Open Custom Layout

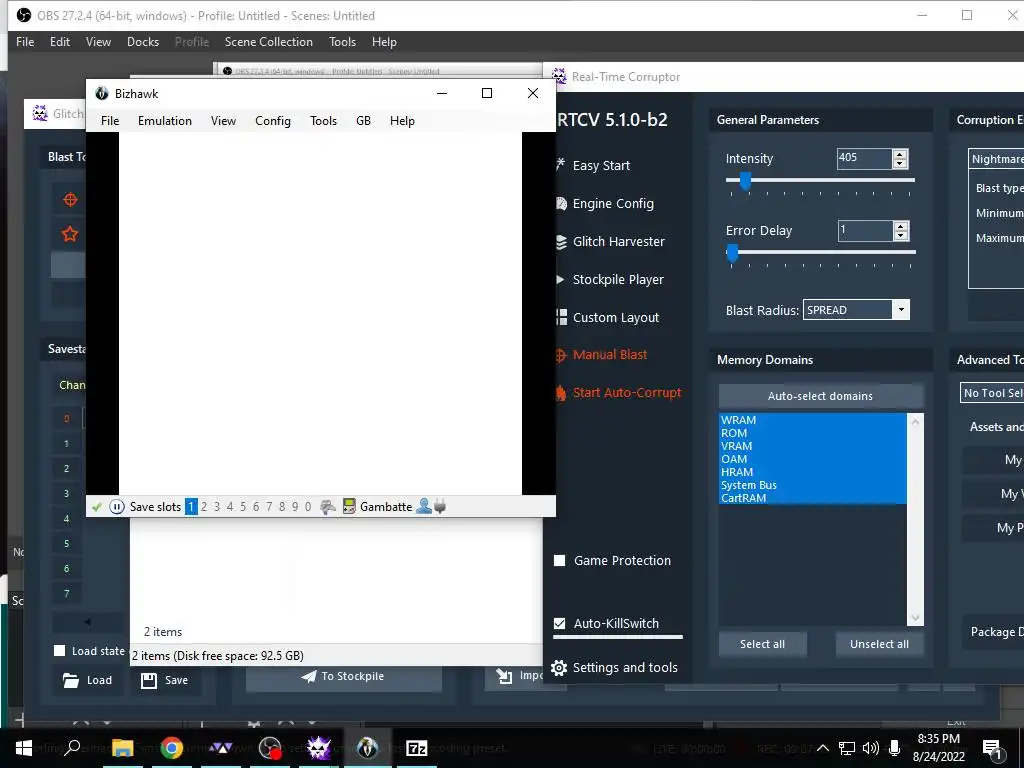coord(615,317)
